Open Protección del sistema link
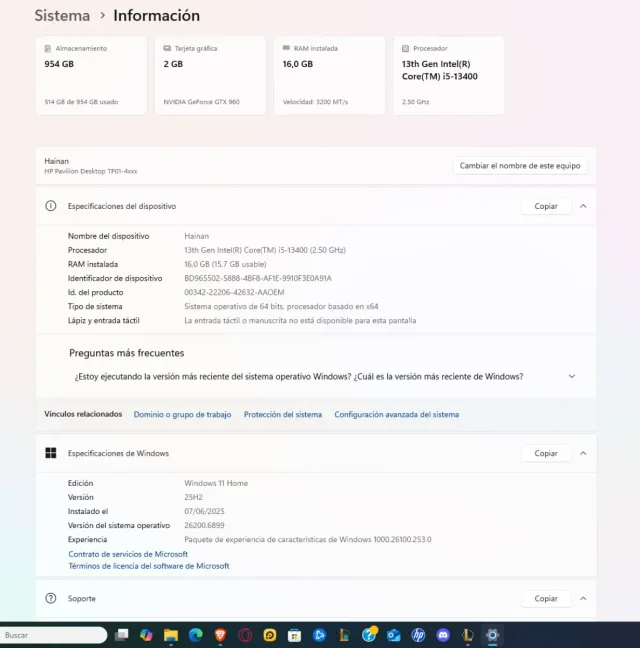This screenshot has height=648, width=640. coord(283,414)
